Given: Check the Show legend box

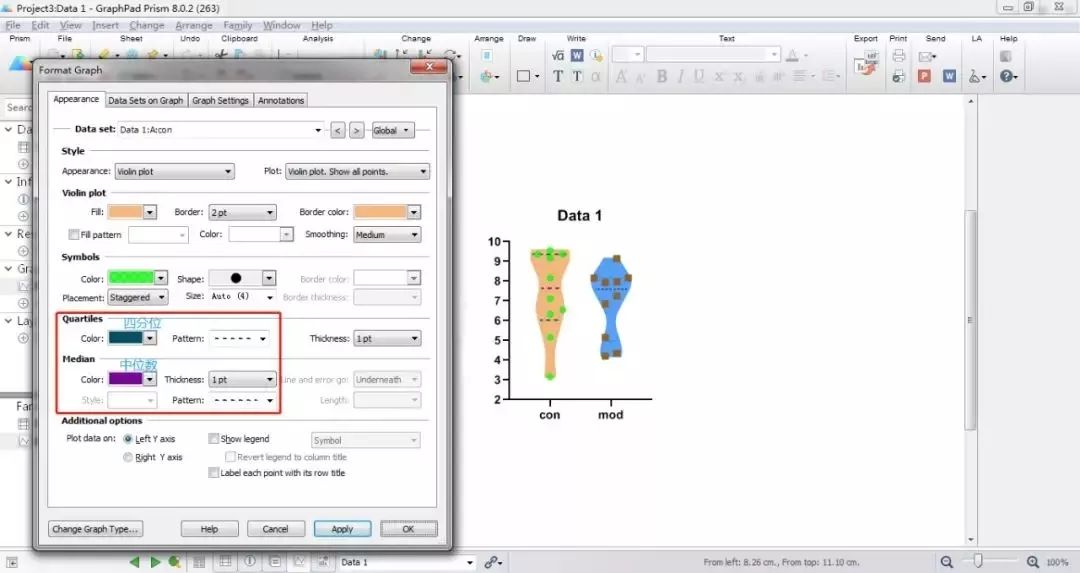Looking at the screenshot, I should coord(214,439).
